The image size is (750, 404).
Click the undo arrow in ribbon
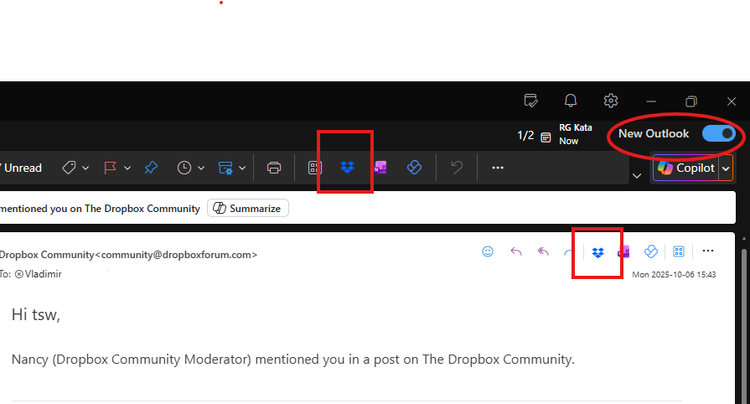click(x=456, y=168)
